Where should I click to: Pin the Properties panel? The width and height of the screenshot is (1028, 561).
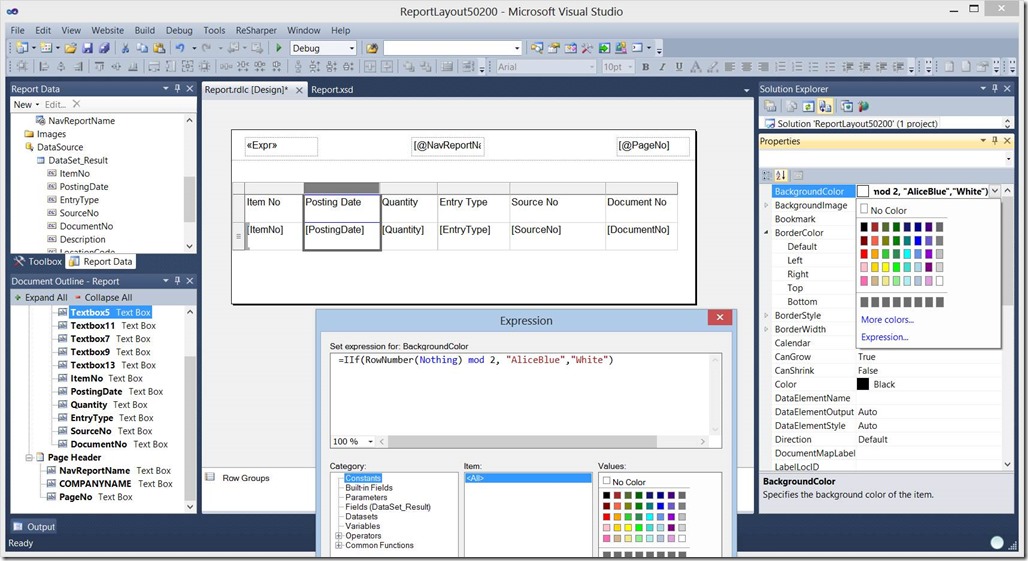click(x=995, y=141)
